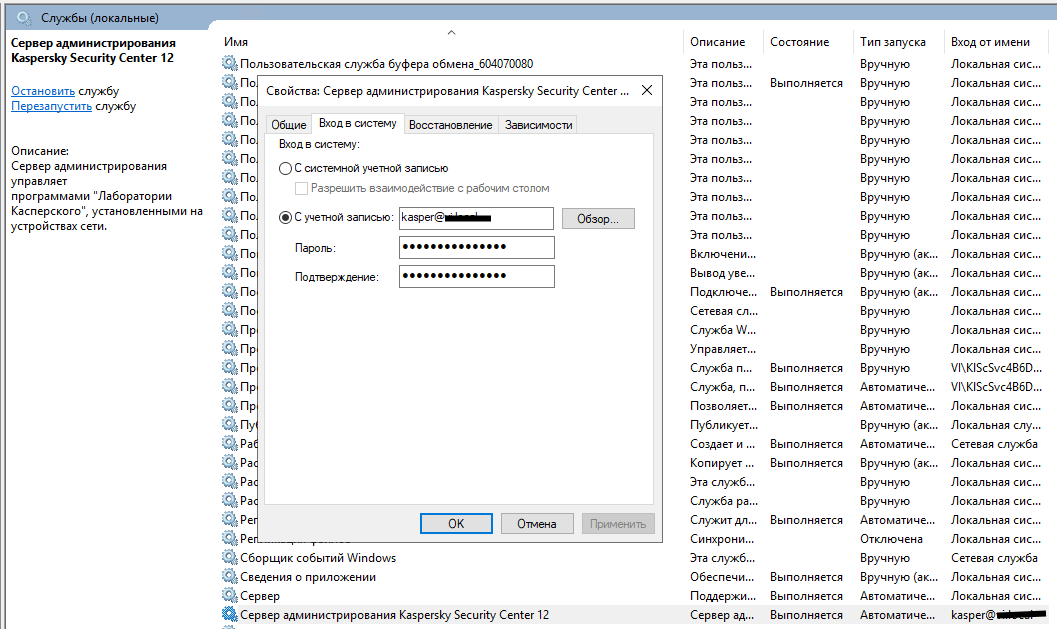Image resolution: width=1057 pixels, height=629 pixels.
Task: Click the account name input field
Action: click(476, 218)
